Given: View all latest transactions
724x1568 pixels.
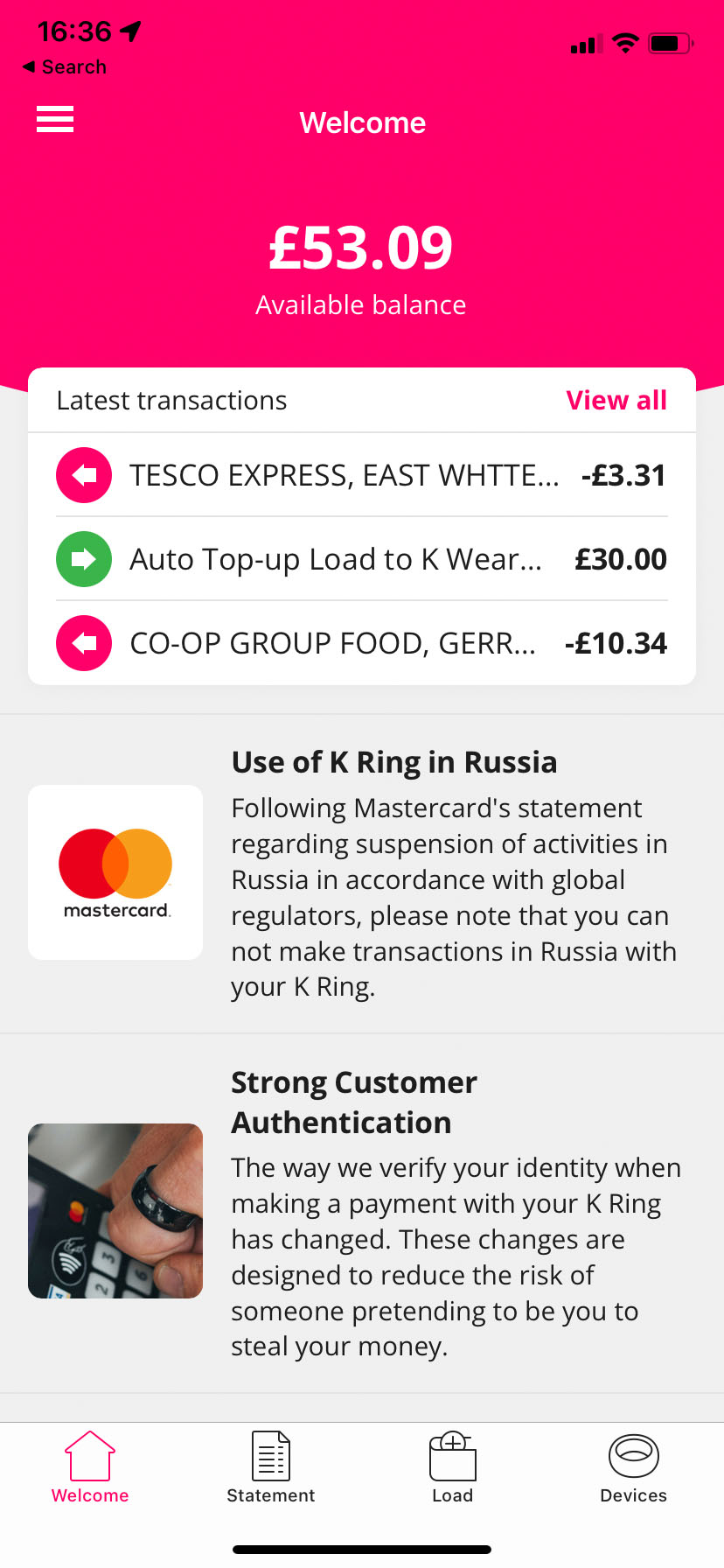Looking at the screenshot, I should [616, 401].
